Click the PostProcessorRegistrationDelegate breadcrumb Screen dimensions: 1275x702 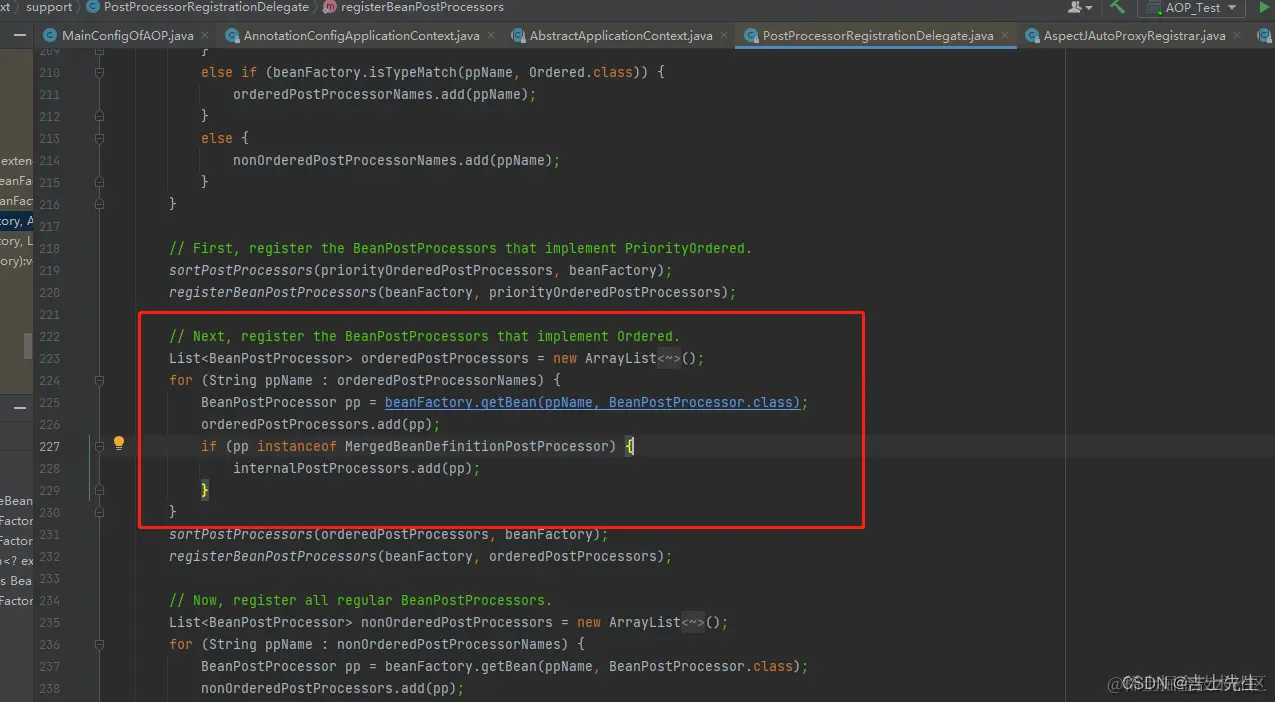coord(206,7)
